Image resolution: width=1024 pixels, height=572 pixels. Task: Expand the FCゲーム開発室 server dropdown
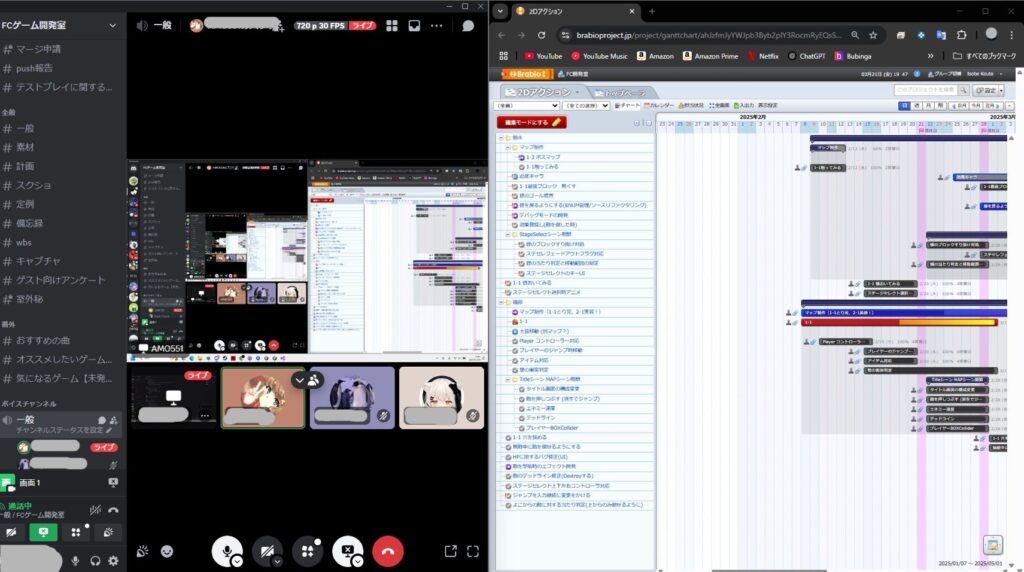(x=112, y=24)
